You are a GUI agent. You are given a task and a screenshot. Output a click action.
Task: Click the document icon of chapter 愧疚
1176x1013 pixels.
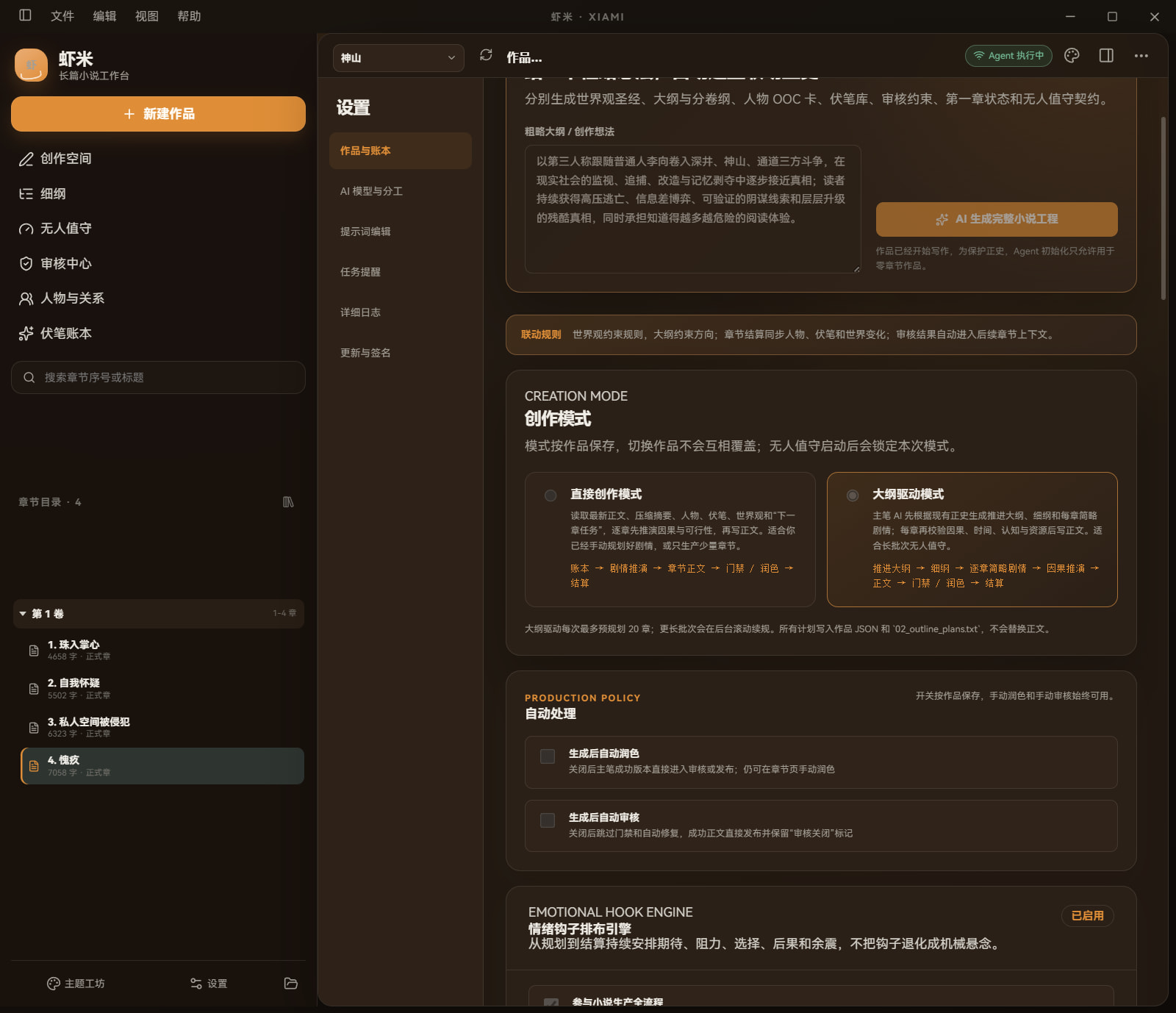34,766
